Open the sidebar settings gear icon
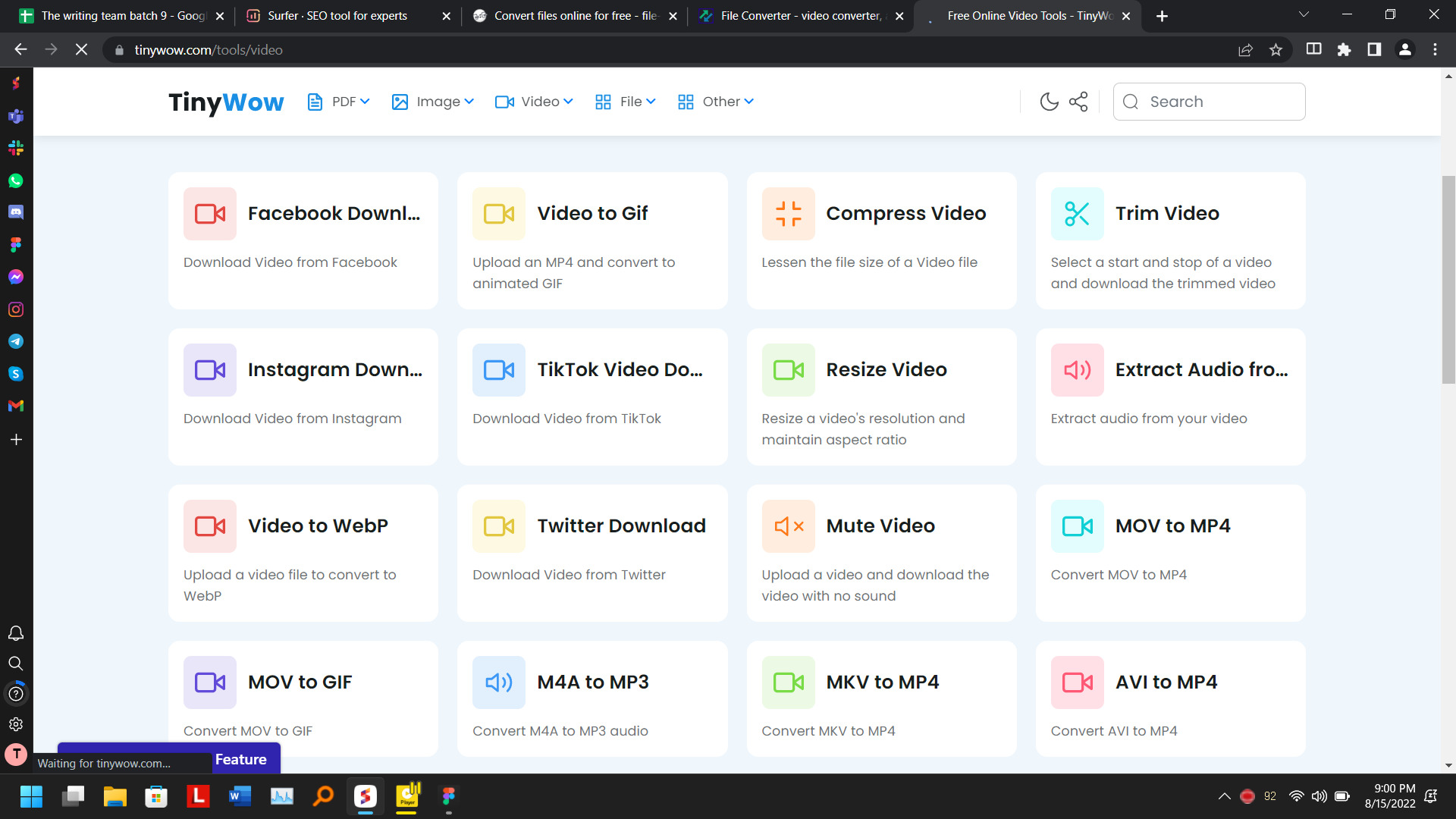The height and width of the screenshot is (819, 1456). coord(16,724)
